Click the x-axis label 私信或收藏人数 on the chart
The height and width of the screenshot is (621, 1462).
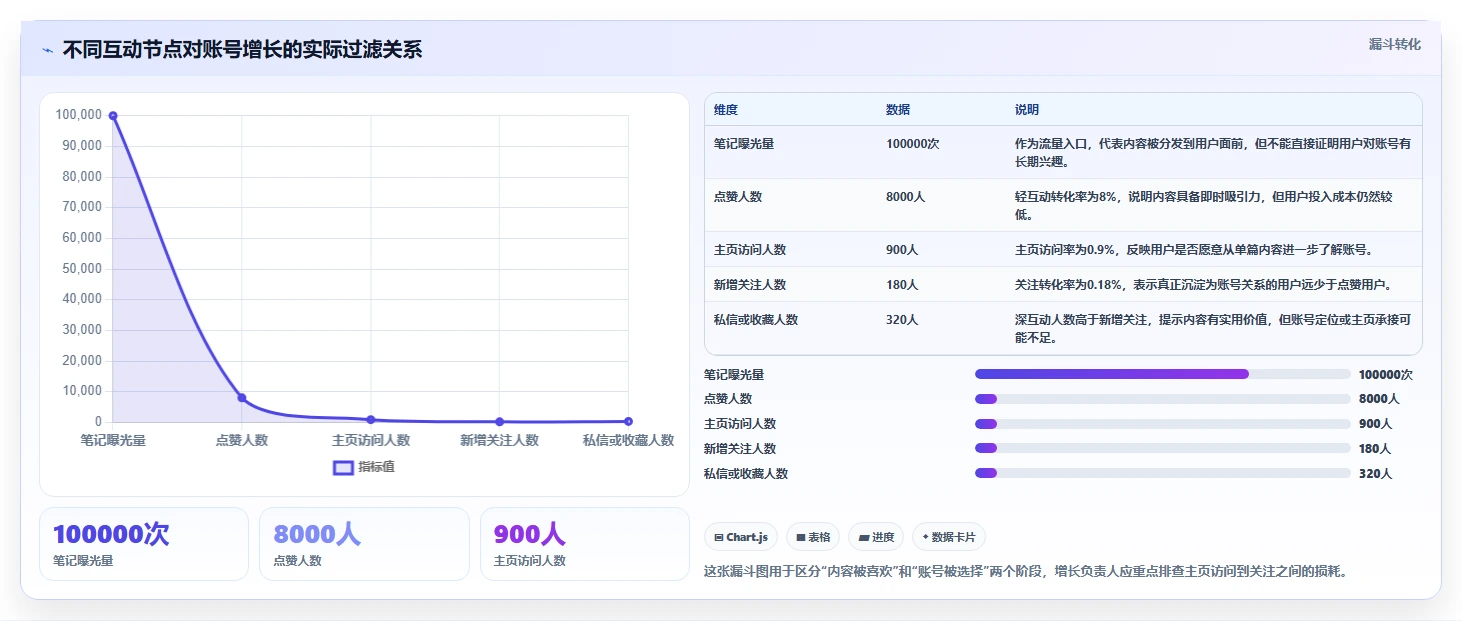(628, 440)
